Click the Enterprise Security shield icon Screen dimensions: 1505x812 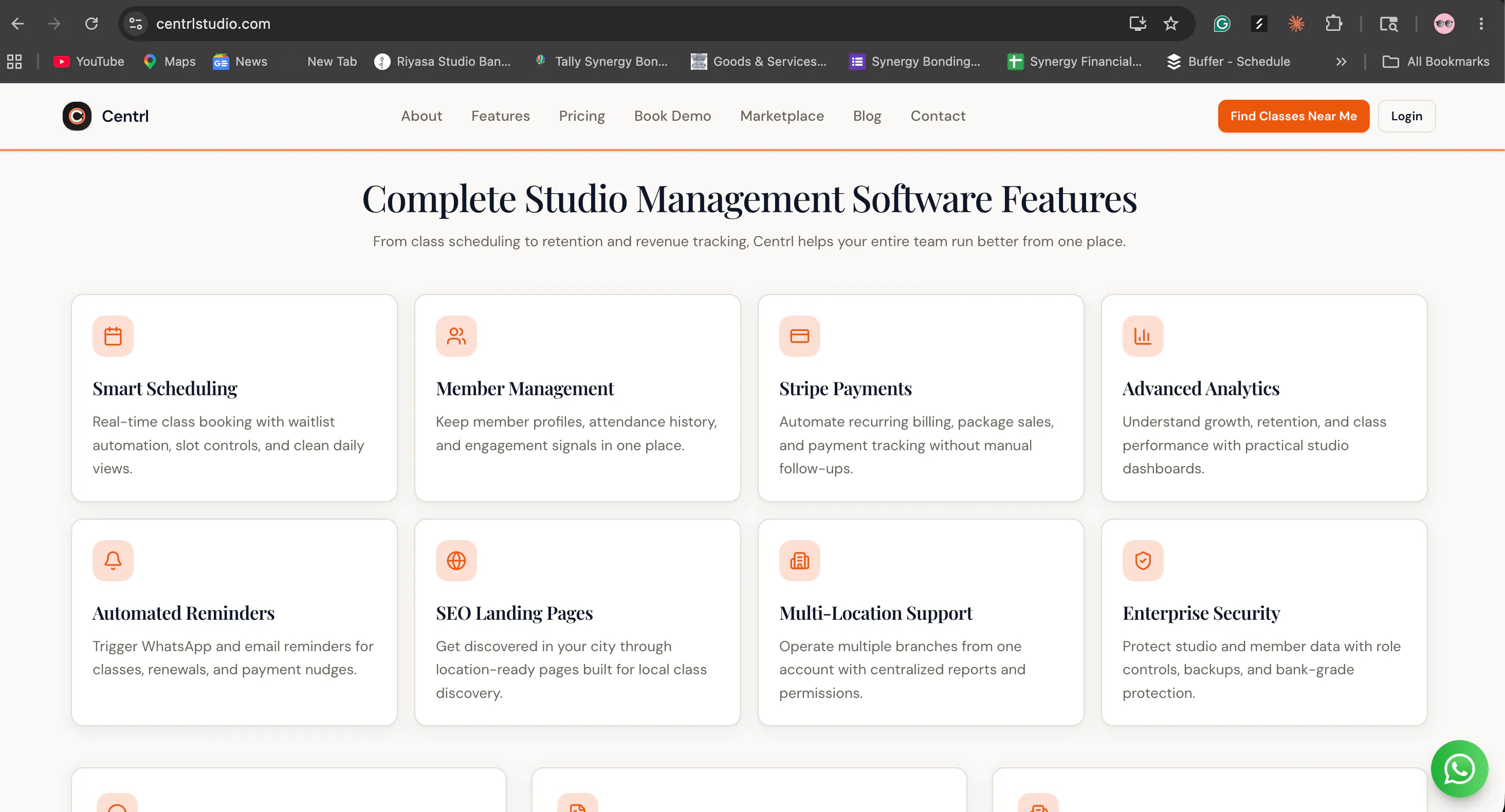[1143, 560]
